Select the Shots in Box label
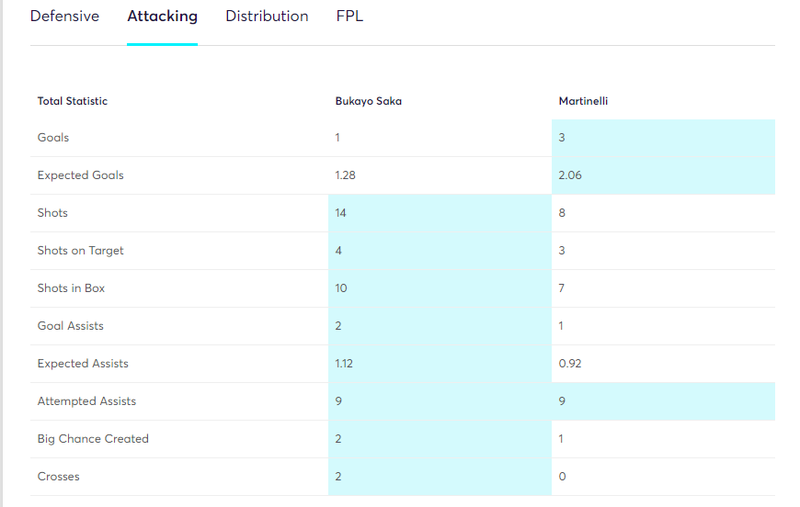The image size is (800, 507). point(71,288)
